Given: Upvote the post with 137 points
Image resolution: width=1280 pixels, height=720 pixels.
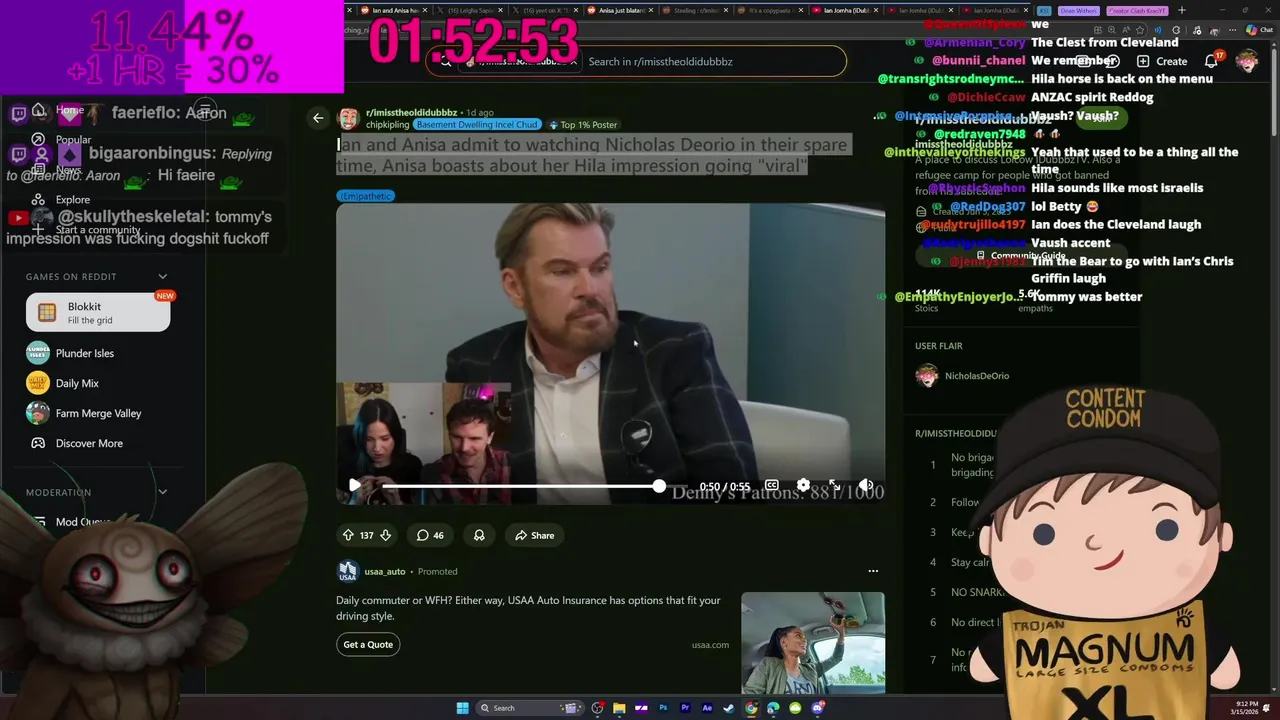Looking at the screenshot, I should 348,535.
